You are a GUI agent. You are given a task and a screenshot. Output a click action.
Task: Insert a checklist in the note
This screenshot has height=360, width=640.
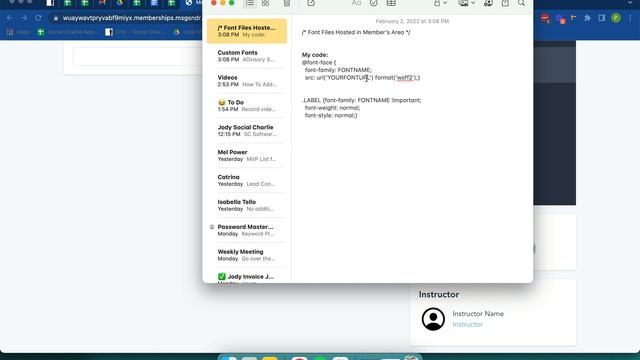373,3
